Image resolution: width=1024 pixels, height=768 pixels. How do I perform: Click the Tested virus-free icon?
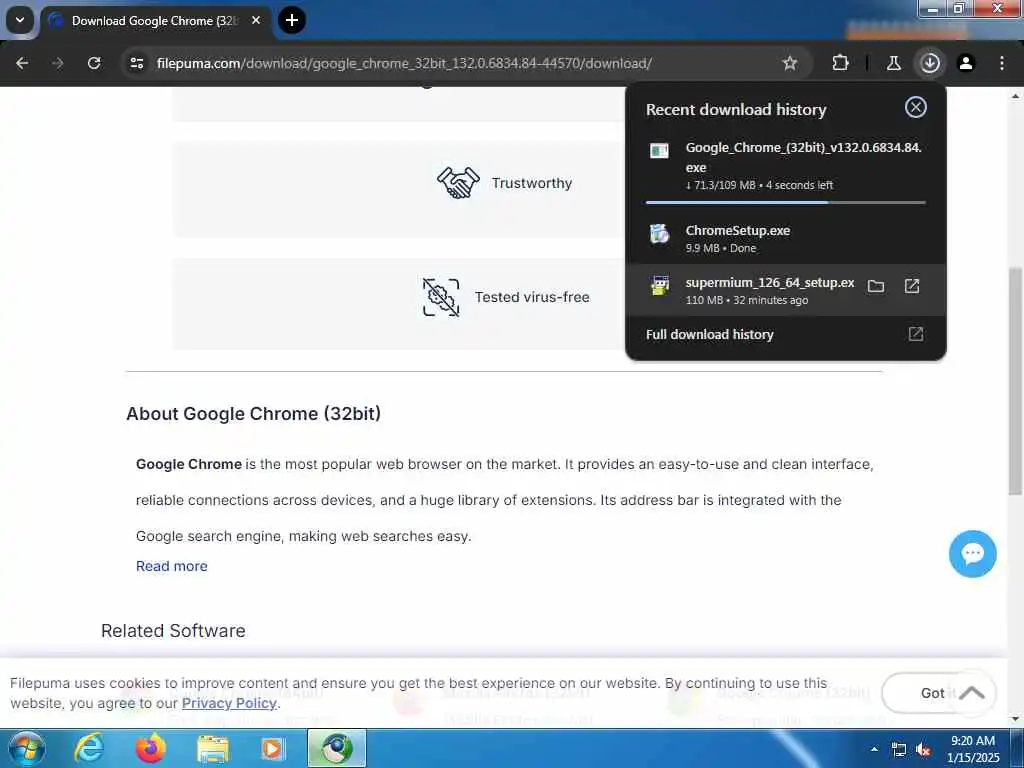coord(441,297)
